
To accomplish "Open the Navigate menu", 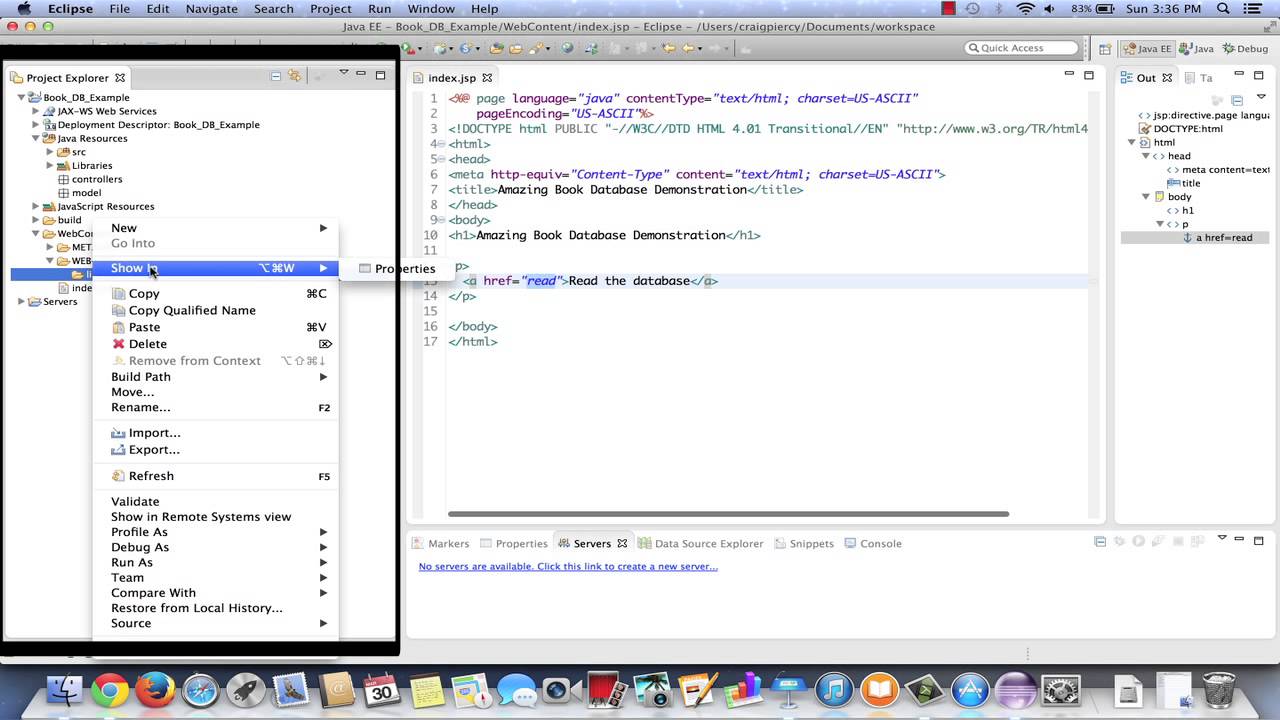I will tap(212, 9).
